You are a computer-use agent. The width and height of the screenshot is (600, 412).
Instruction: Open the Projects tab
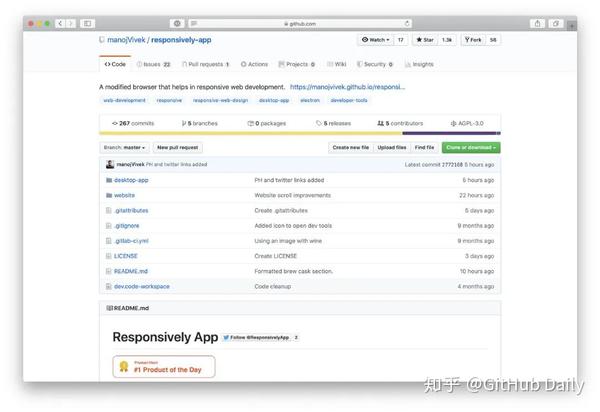pyautogui.click(x=297, y=64)
